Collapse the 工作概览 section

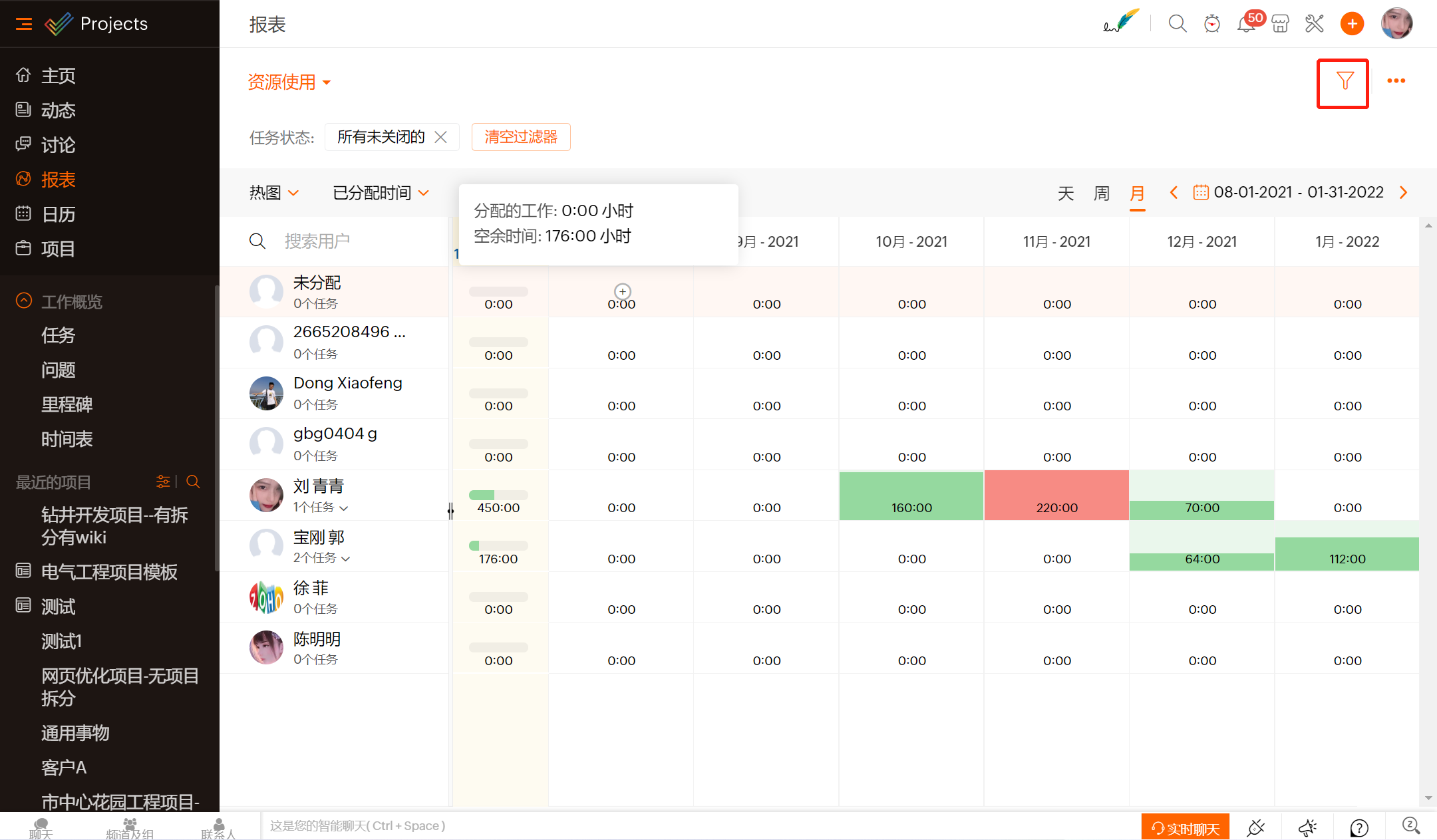click(x=24, y=301)
